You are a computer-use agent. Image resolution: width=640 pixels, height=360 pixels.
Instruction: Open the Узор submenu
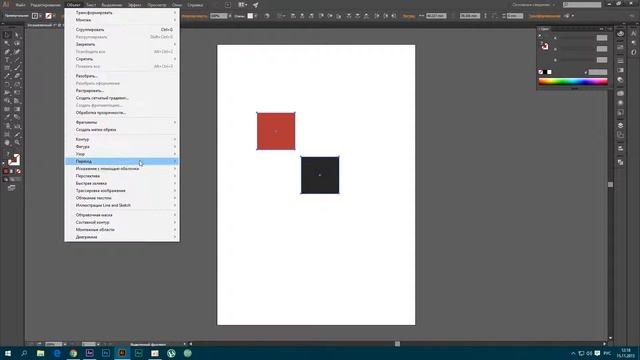122,154
